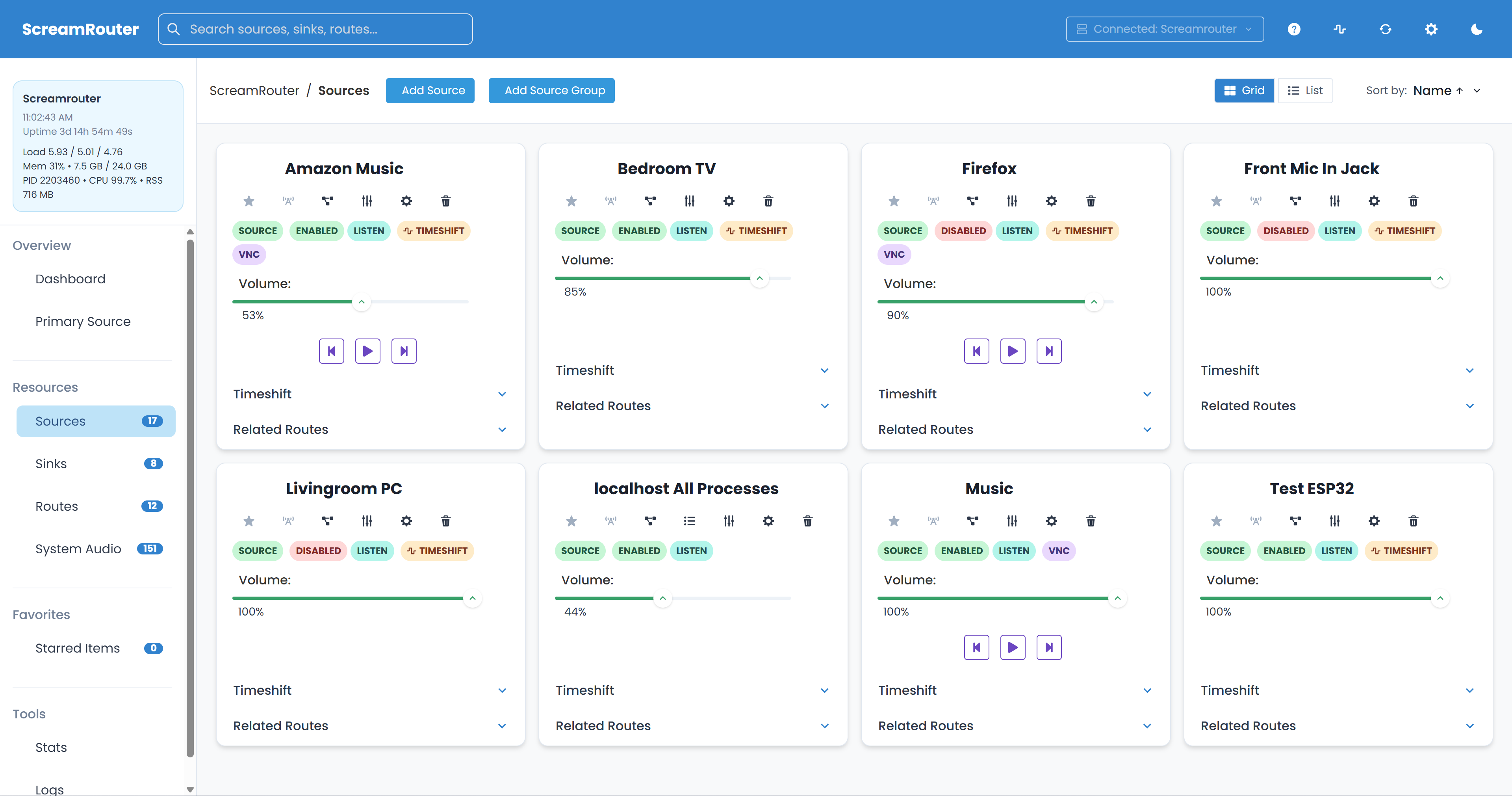Open equalizer for Firefox source
This screenshot has height=796, width=1512.
(x=1011, y=201)
